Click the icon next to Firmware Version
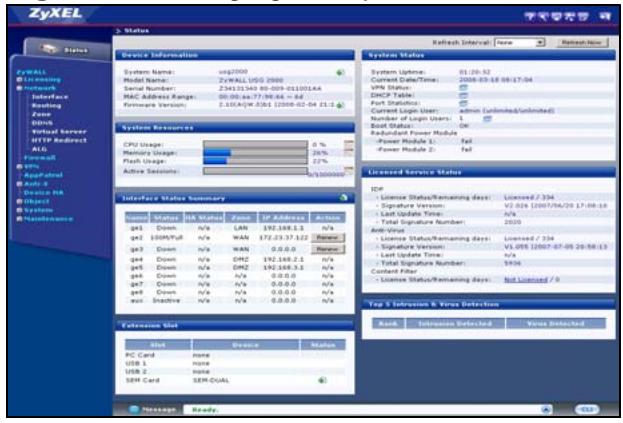The width and height of the screenshot is (623, 423). (x=341, y=105)
